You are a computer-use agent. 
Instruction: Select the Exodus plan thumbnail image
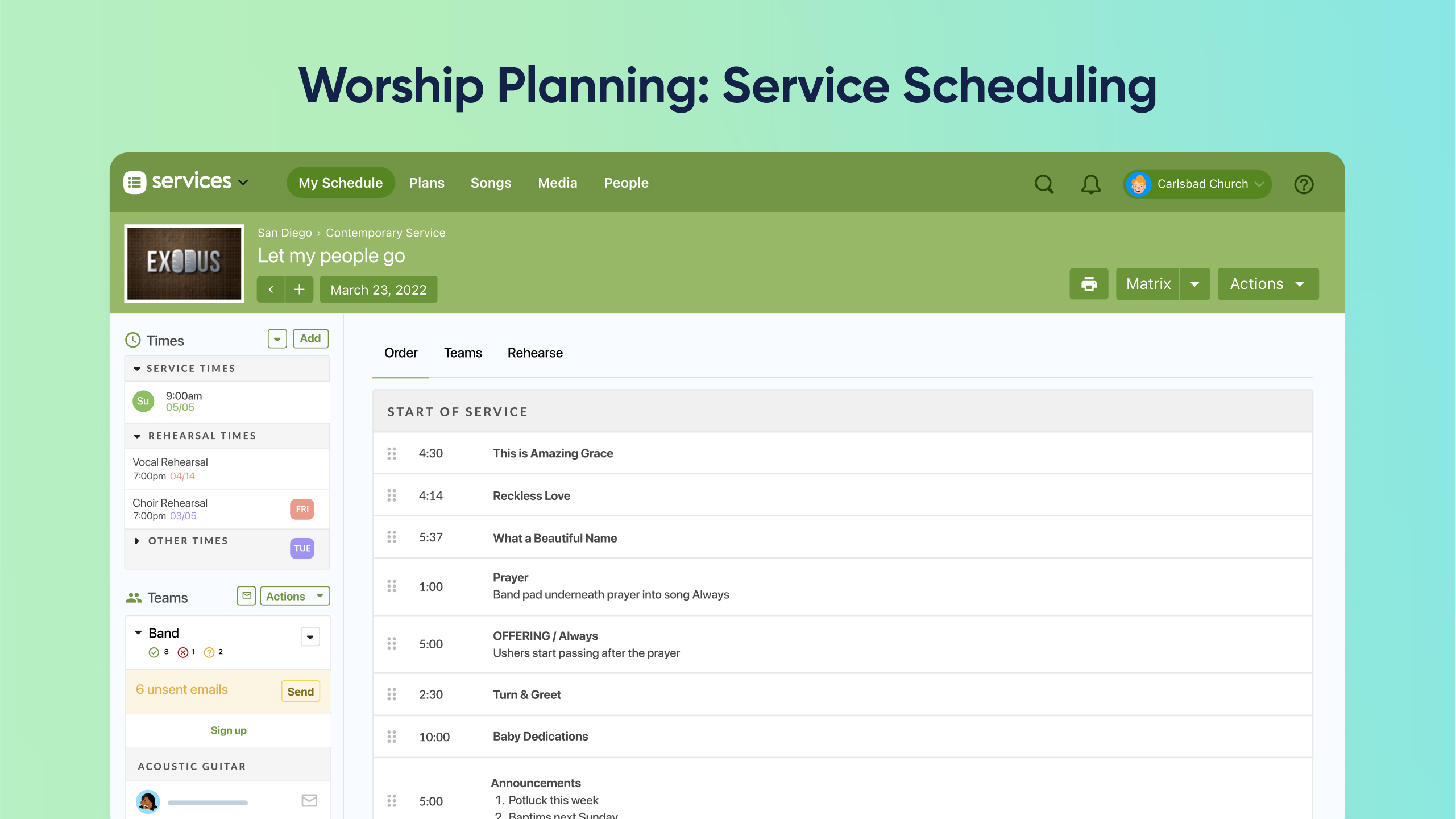pos(184,263)
